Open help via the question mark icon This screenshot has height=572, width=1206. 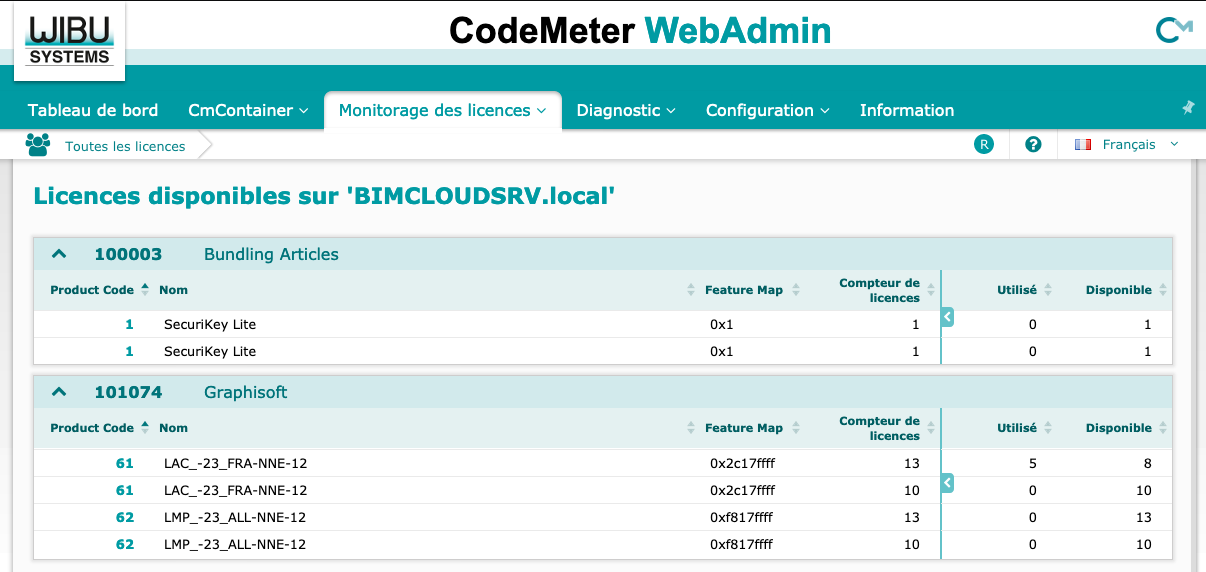coord(1034,145)
